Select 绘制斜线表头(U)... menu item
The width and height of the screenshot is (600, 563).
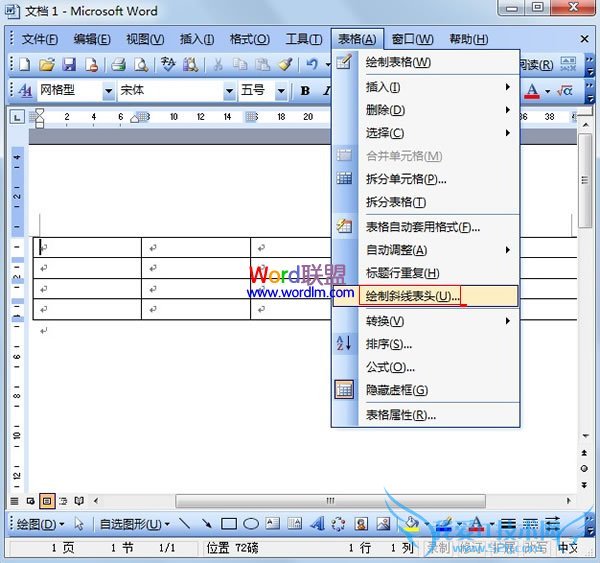pyautogui.click(x=426, y=296)
